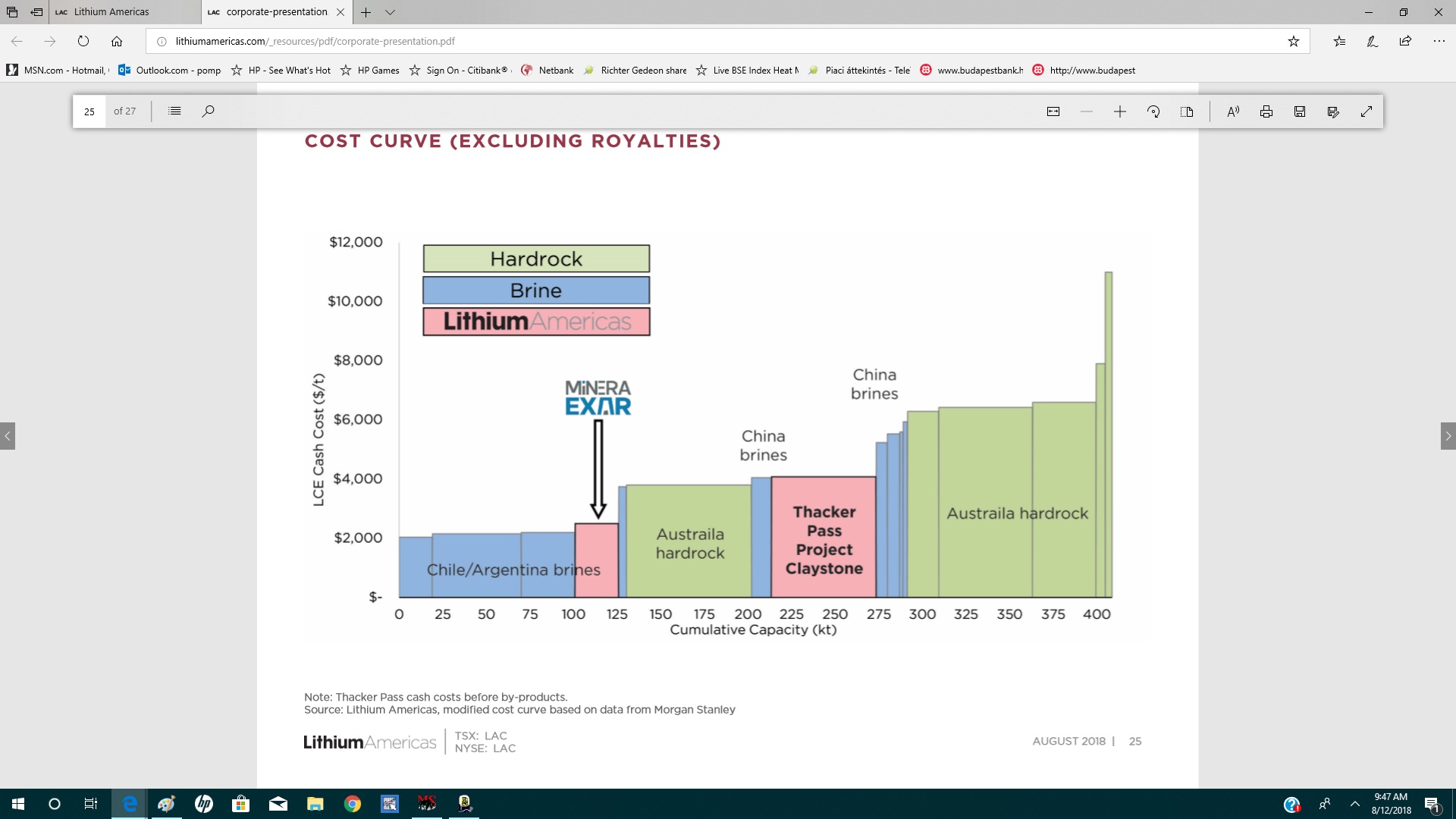Viewport: 1456px width, 819px height.
Task: Open the Netbank bookmark
Action: [x=547, y=70]
